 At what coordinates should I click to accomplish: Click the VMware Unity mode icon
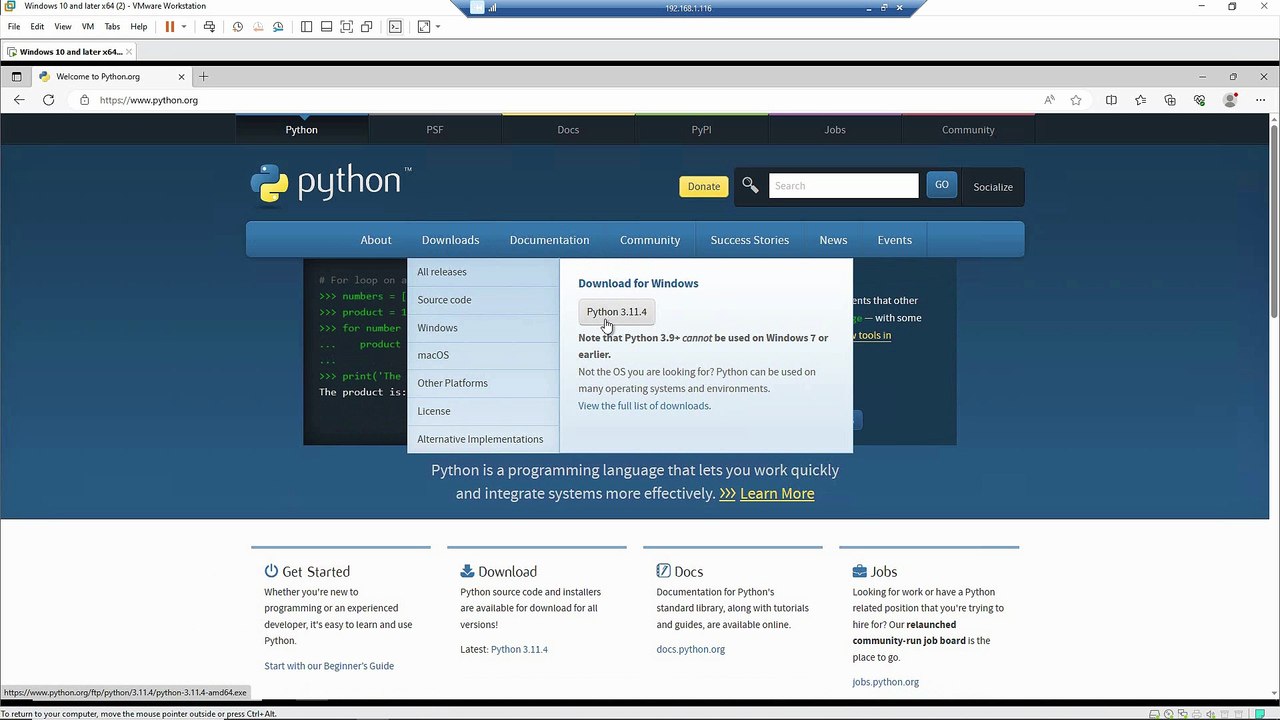pos(367,27)
